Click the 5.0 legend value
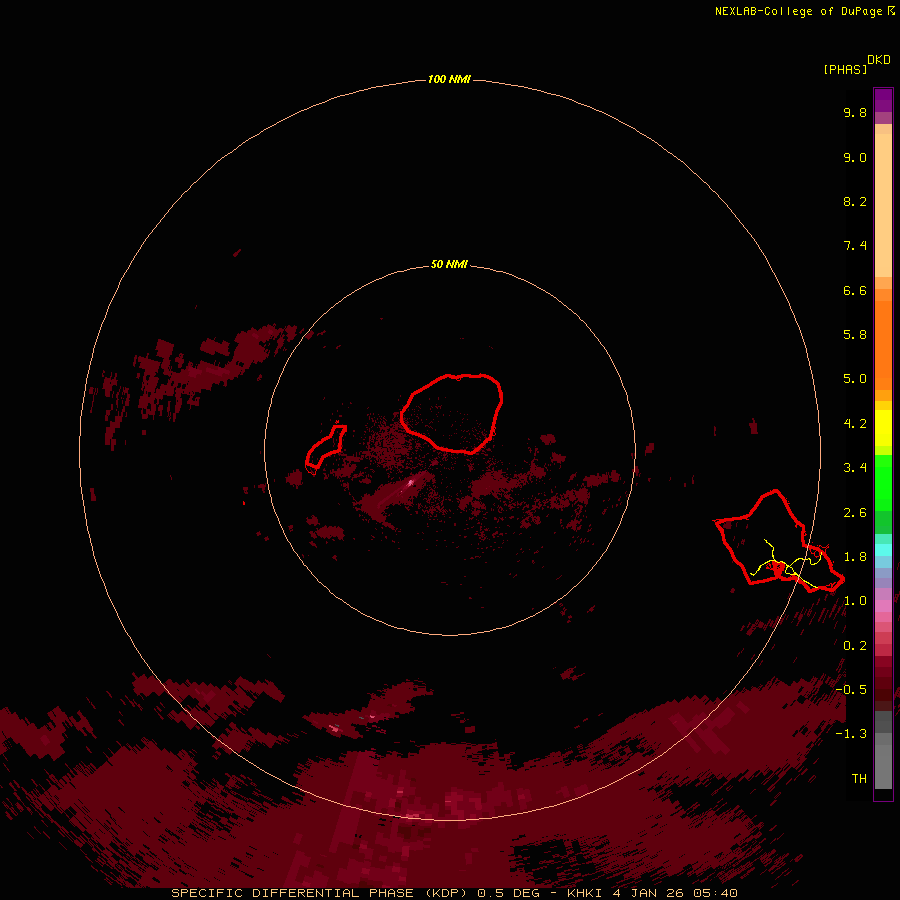 855,379
